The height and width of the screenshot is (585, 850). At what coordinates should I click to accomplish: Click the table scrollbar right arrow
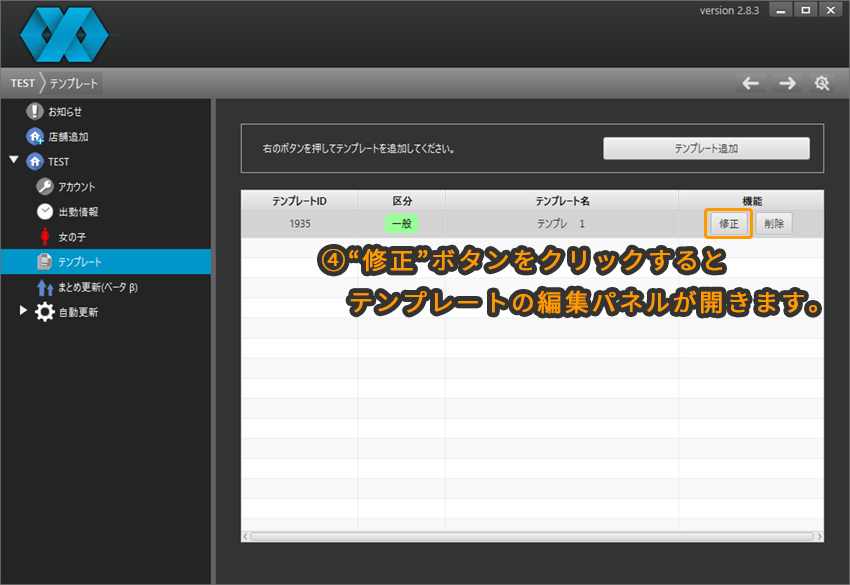(819, 536)
